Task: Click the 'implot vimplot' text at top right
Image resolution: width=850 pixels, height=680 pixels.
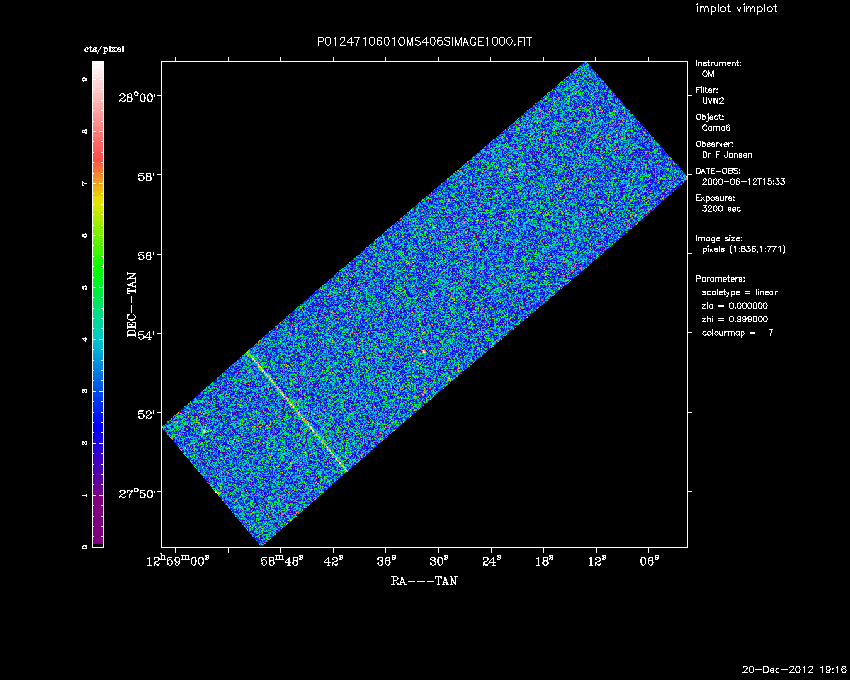Action: pos(736,9)
